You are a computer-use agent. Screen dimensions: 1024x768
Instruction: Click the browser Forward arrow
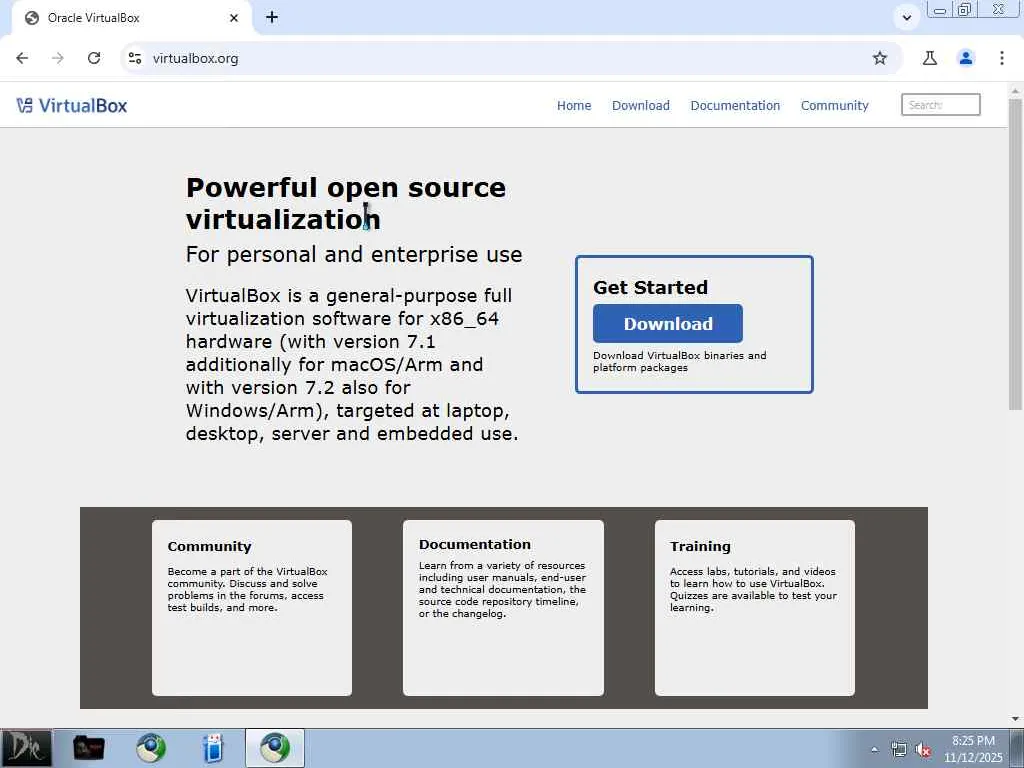coord(57,58)
